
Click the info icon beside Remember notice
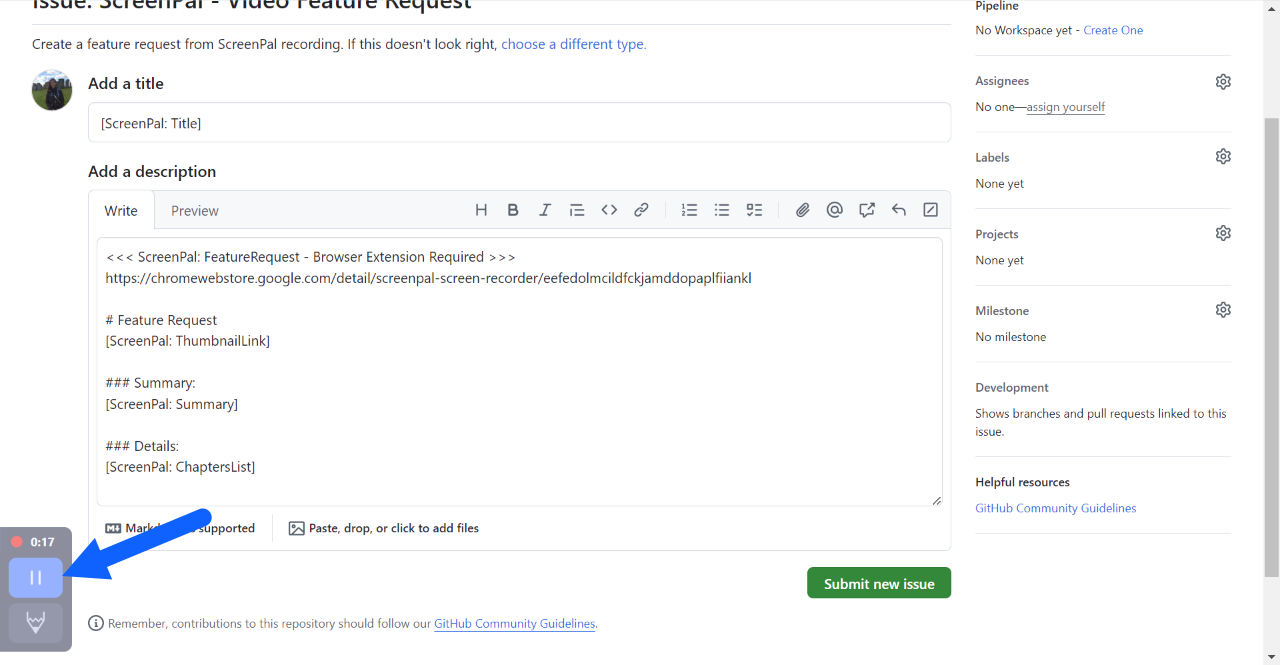click(96, 623)
